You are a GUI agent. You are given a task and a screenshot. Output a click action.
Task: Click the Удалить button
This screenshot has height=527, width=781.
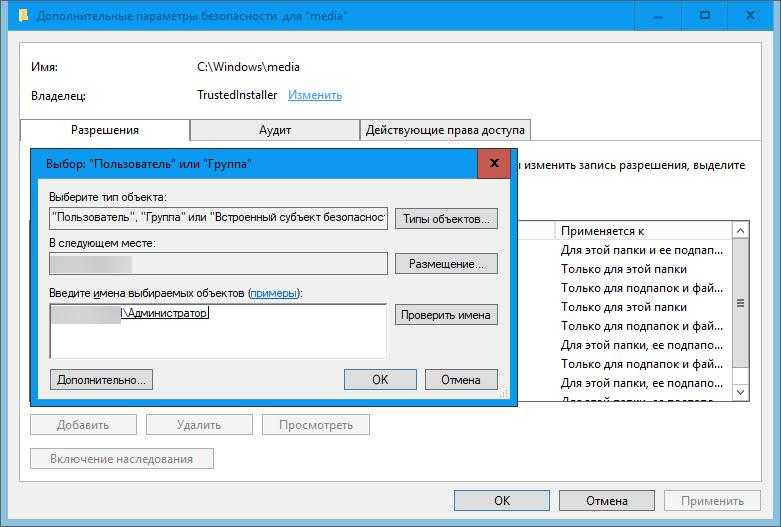(199, 425)
